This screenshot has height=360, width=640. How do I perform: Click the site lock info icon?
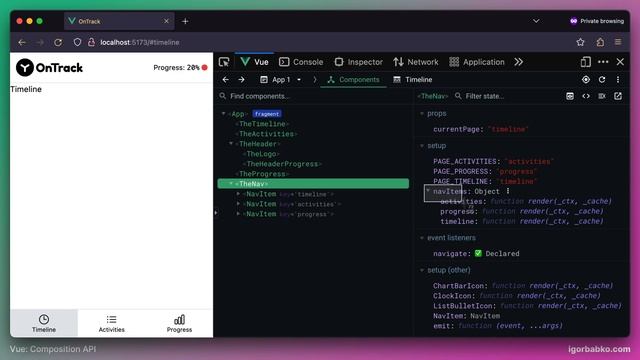click(x=91, y=42)
